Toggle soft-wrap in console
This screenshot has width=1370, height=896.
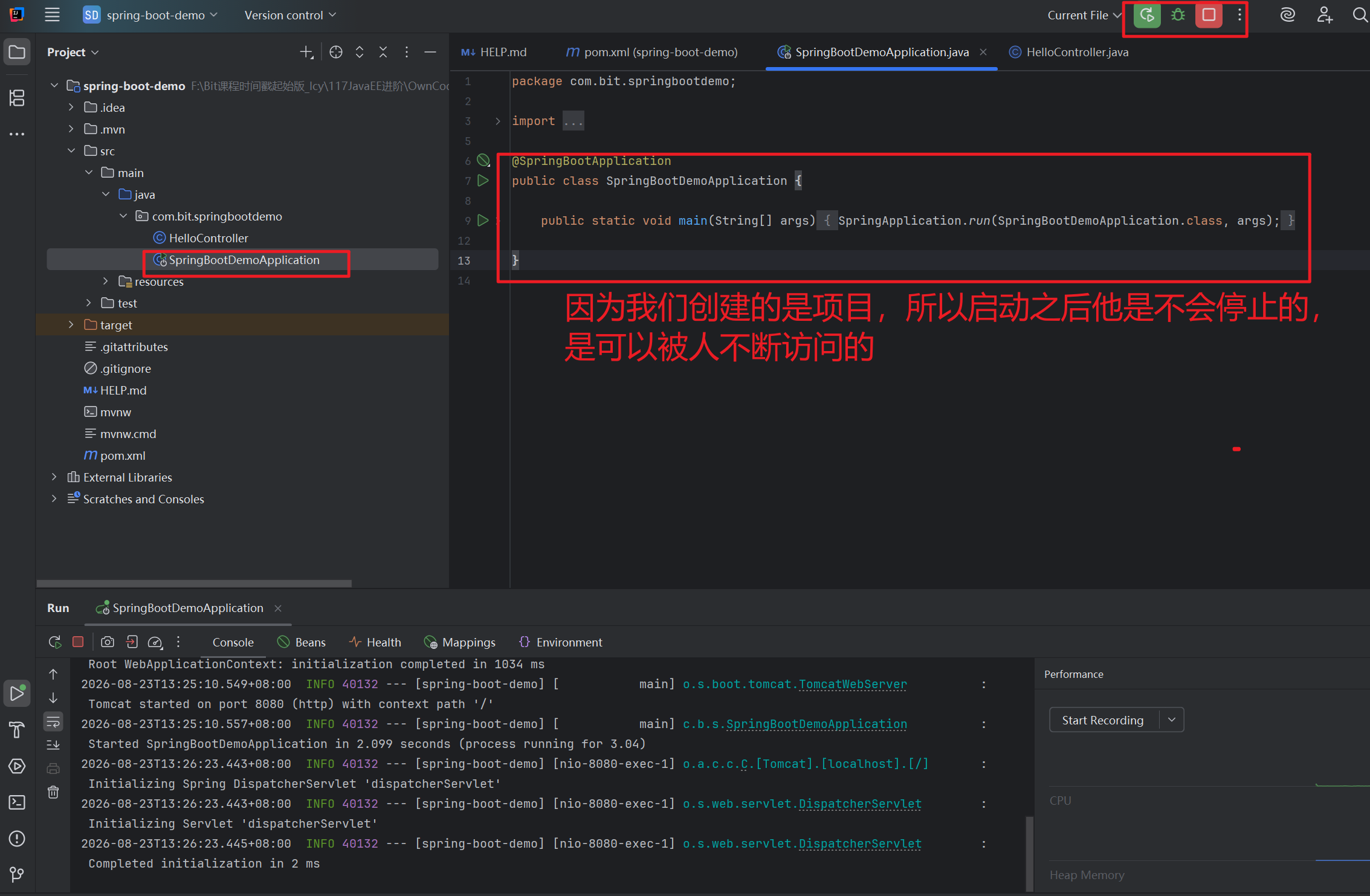pyautogui.click(x=53, y=721)
